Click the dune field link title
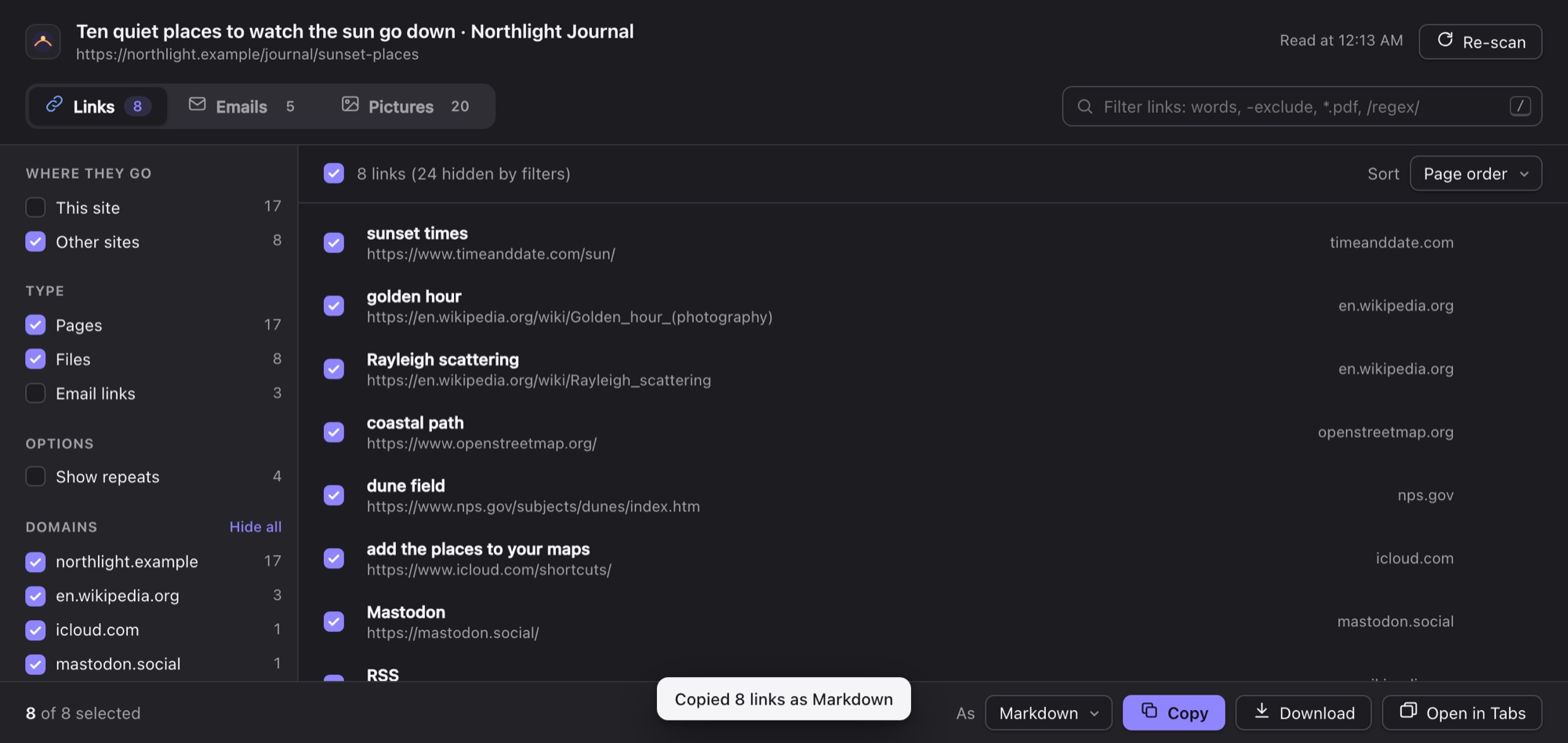This screenshot has height=743, width=1568. [x=406, y=486]
